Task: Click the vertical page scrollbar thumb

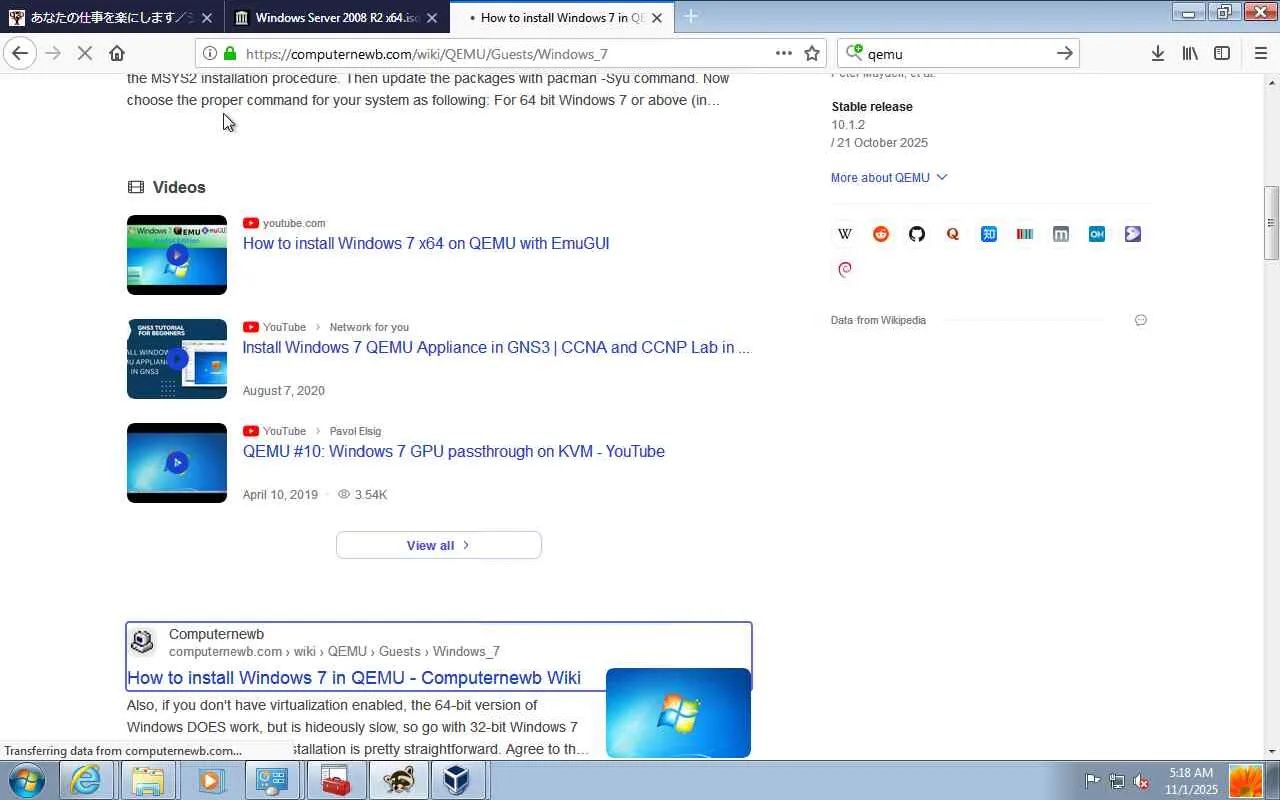Action: (1271, 222)
